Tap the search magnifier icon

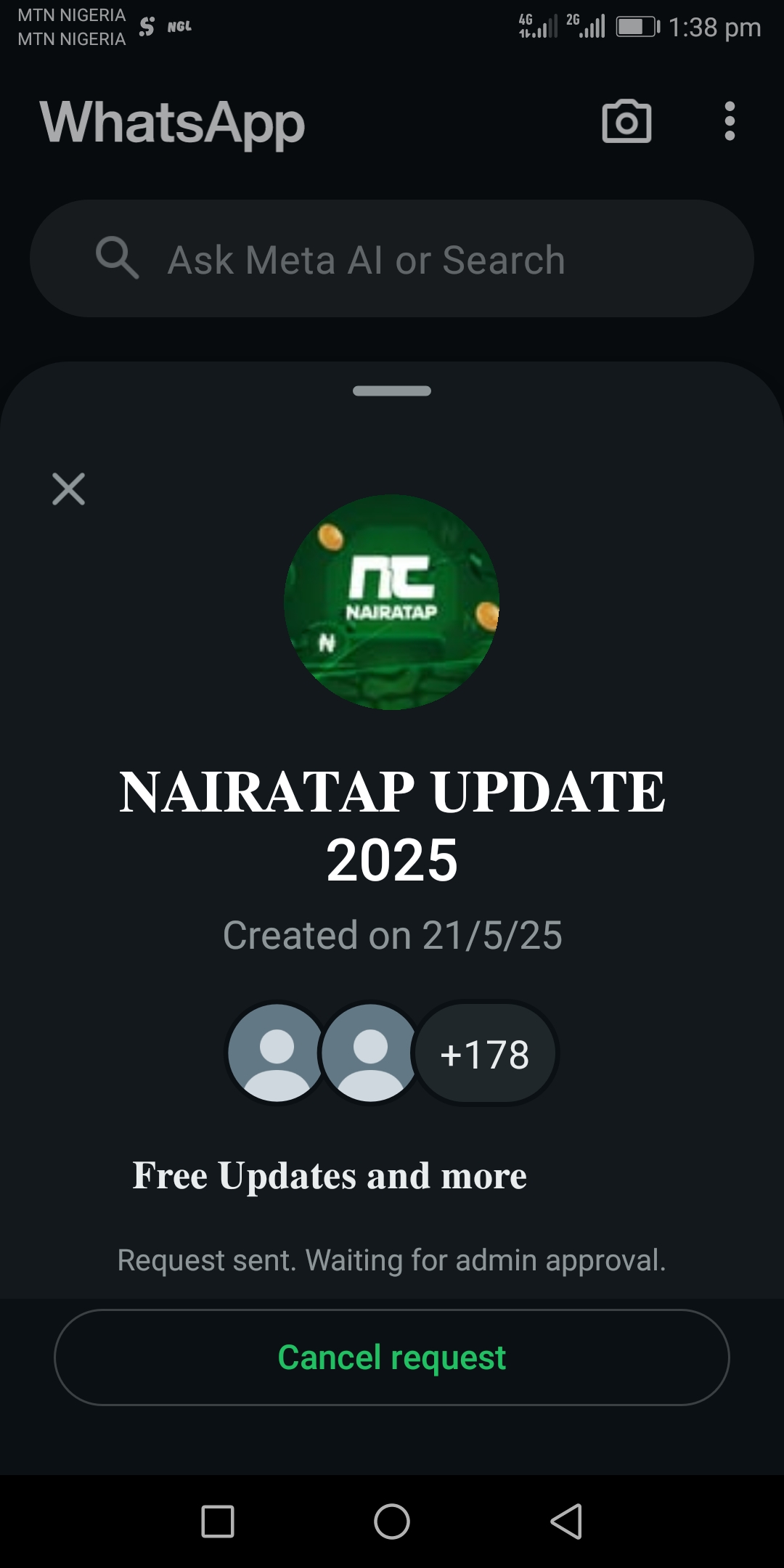117,258
